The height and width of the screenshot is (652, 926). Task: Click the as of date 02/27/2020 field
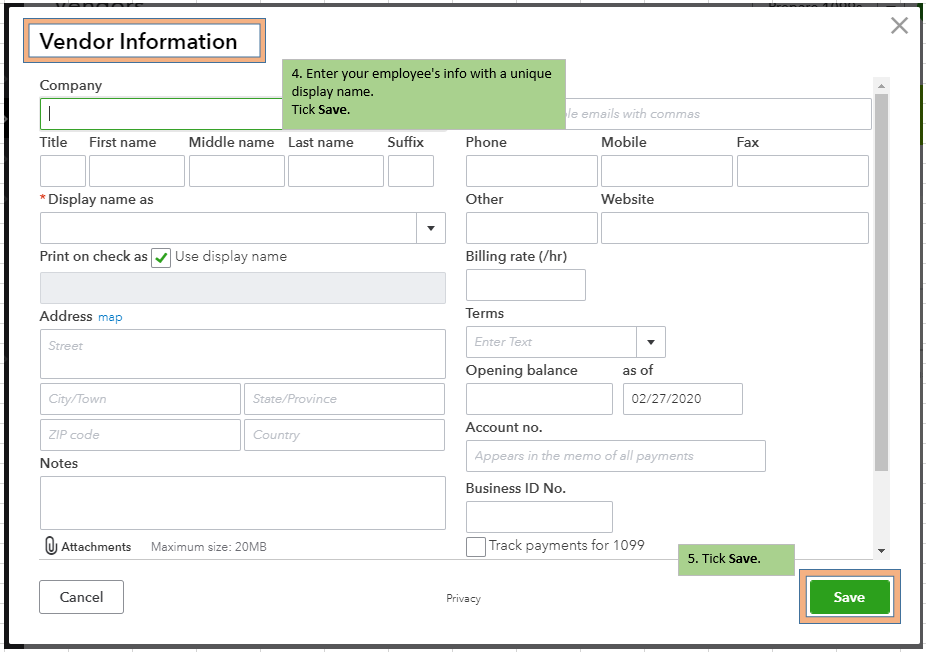[683, 399]
